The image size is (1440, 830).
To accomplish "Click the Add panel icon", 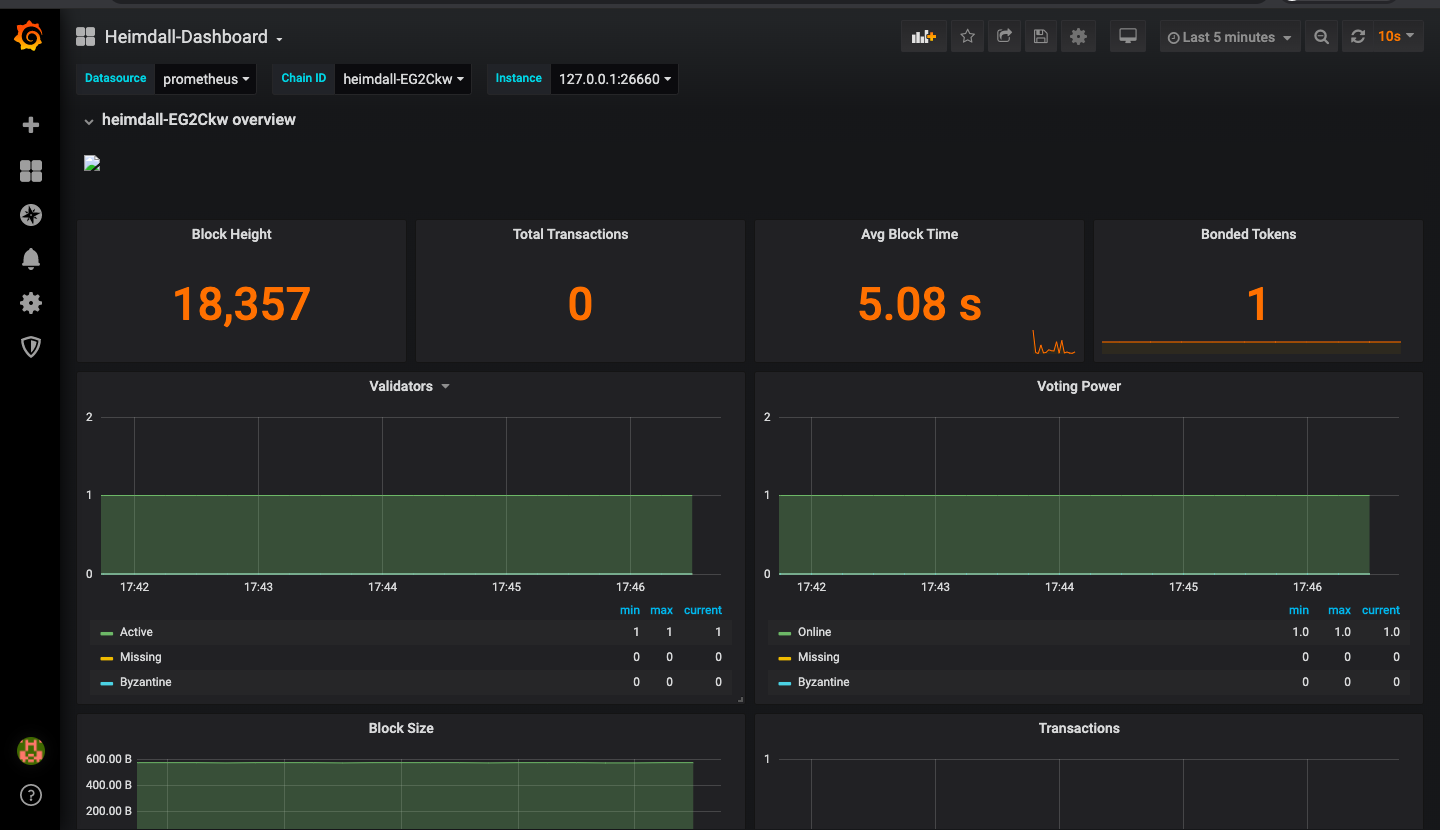I will [923, 37].
